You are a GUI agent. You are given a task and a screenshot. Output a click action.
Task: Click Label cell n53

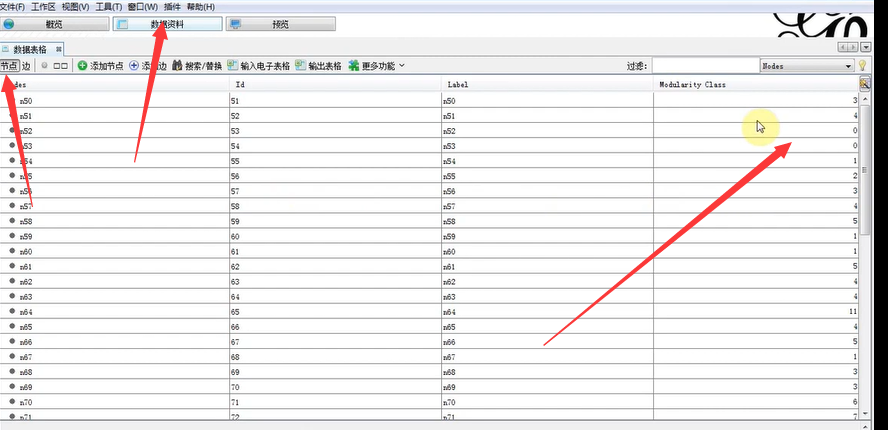tap(547, 146)
